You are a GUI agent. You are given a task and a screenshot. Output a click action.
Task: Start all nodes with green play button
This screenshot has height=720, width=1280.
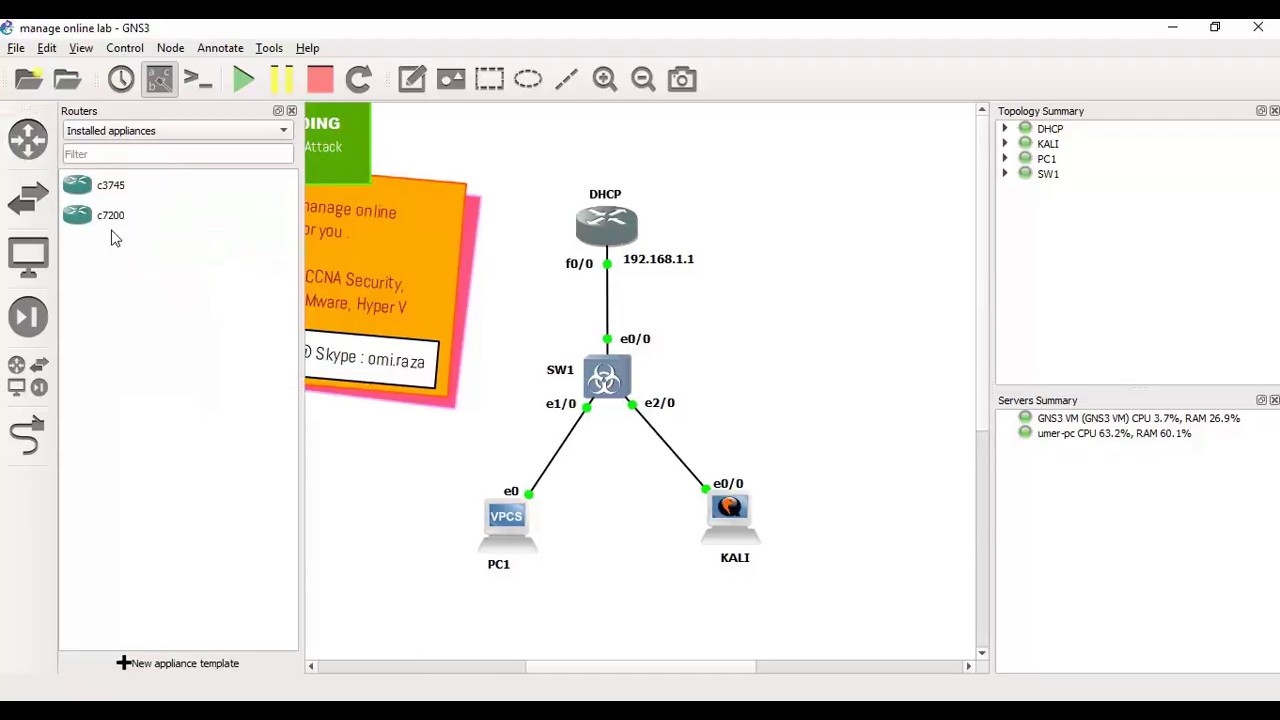(243, 79)
